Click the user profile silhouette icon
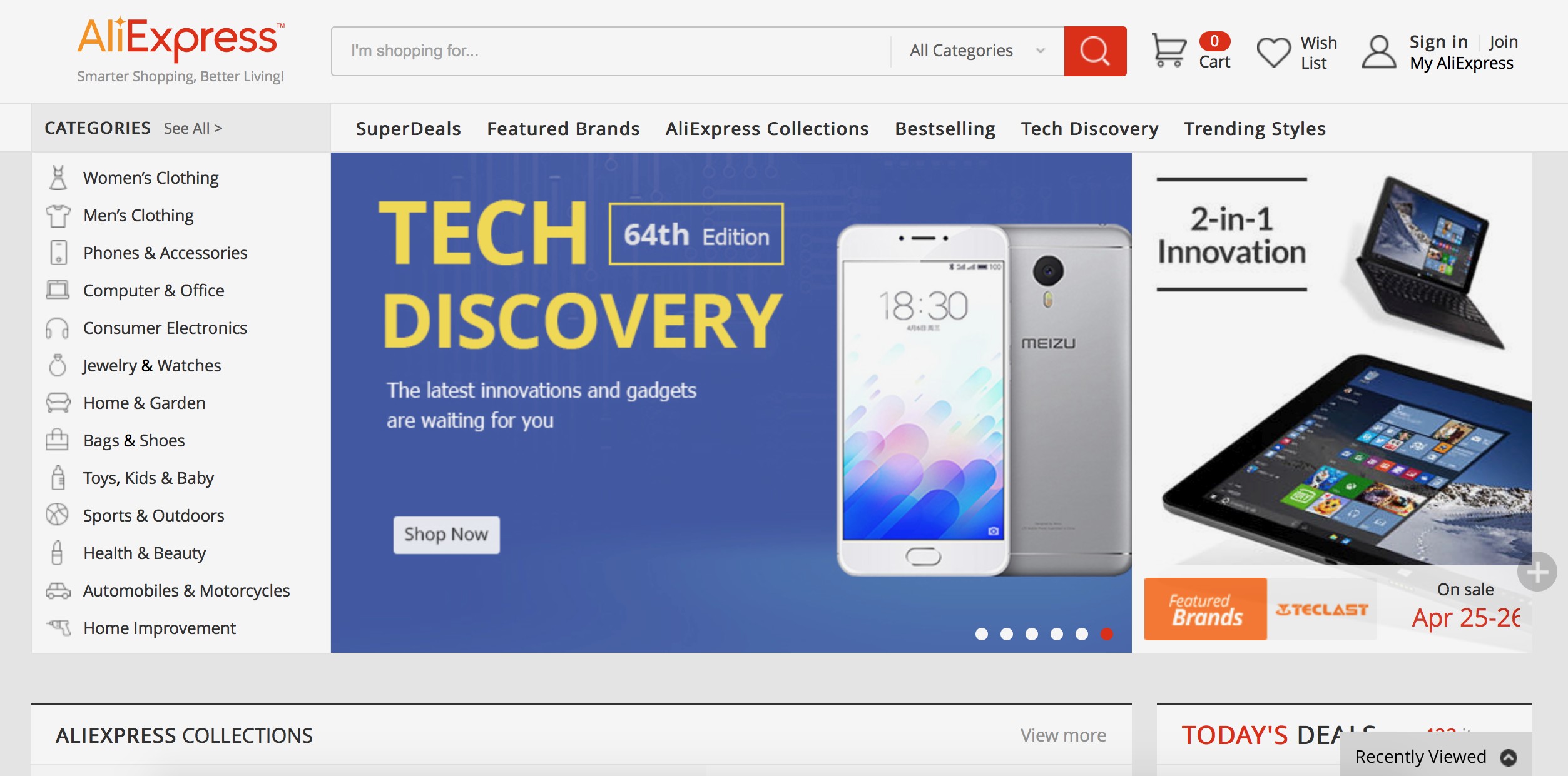The height and width of the screenshot is (776, 1568). pyautogui.click(x=1379, y=52)
